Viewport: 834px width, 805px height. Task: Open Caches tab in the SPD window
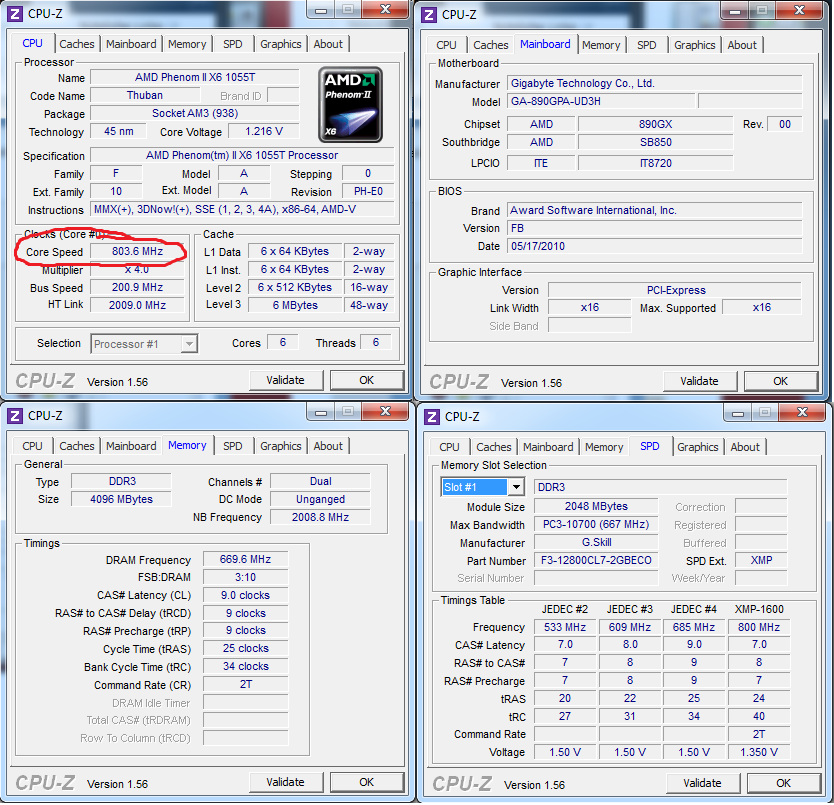494,447
